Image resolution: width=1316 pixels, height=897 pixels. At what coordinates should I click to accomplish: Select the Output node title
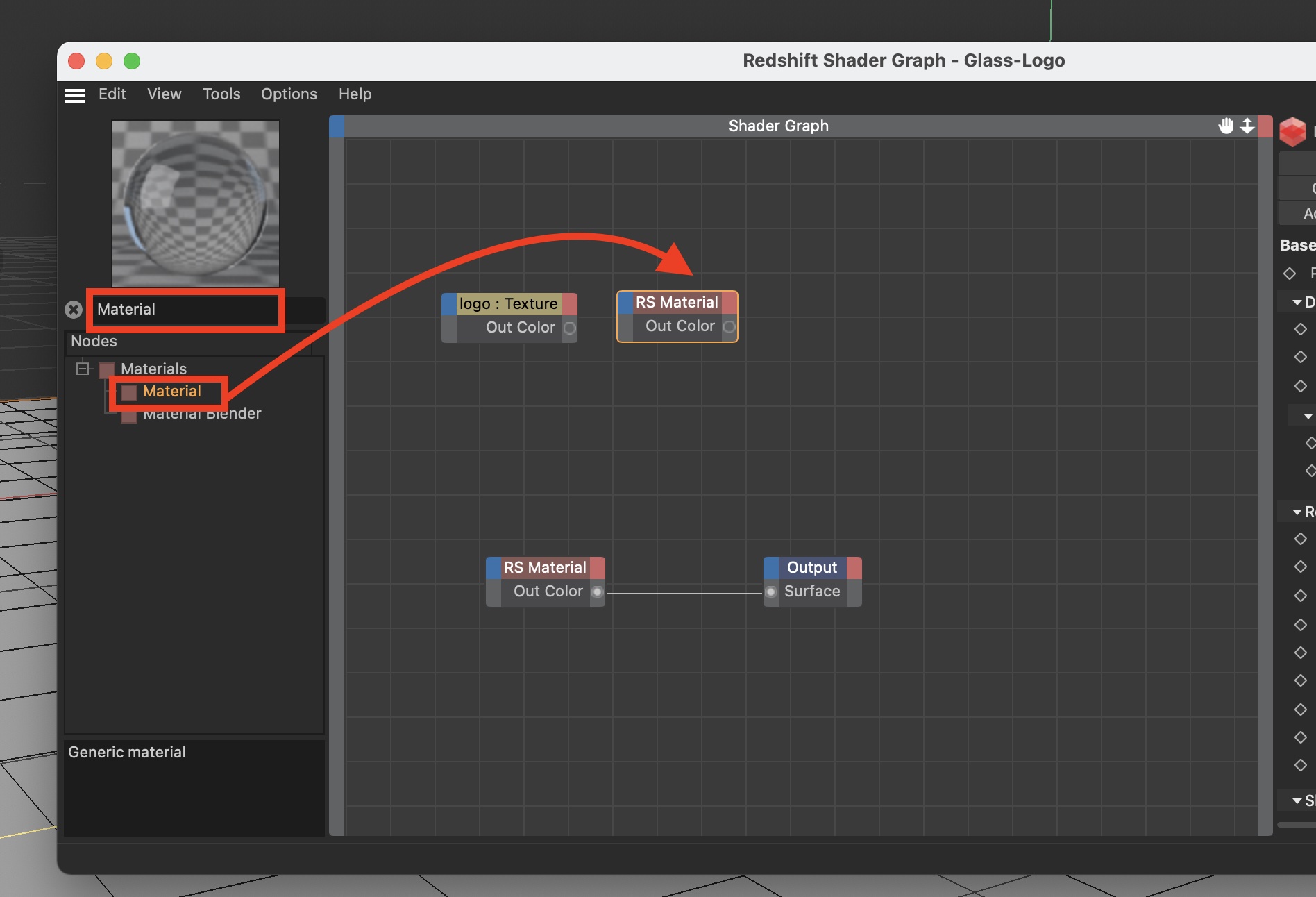[811, 568]
